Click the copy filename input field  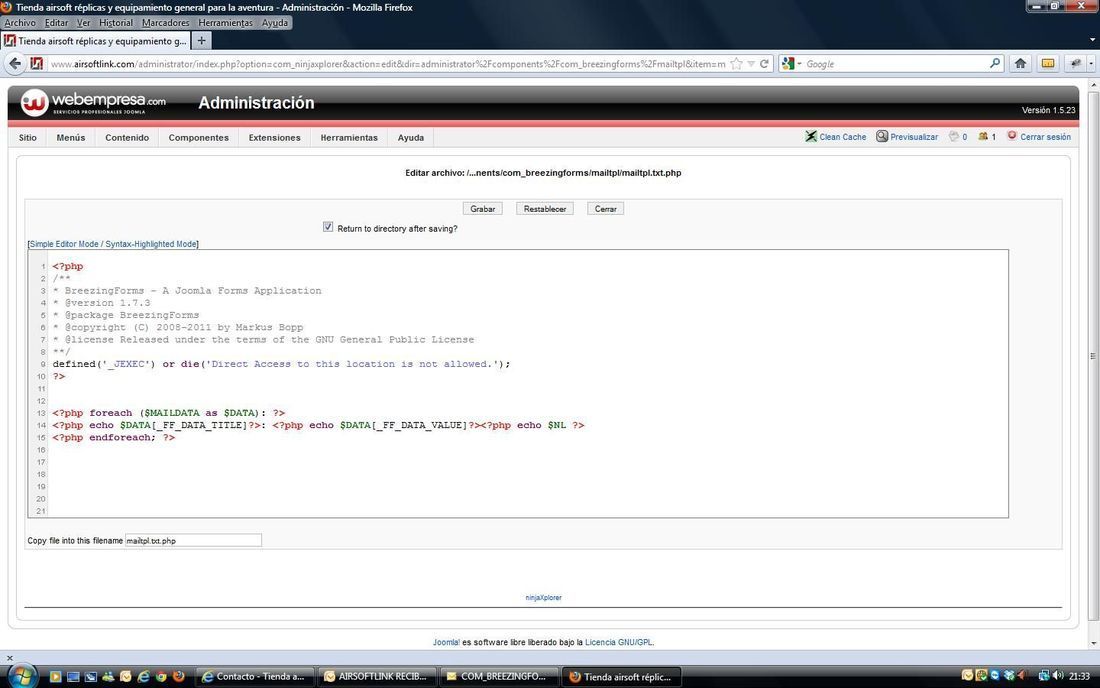194,541
